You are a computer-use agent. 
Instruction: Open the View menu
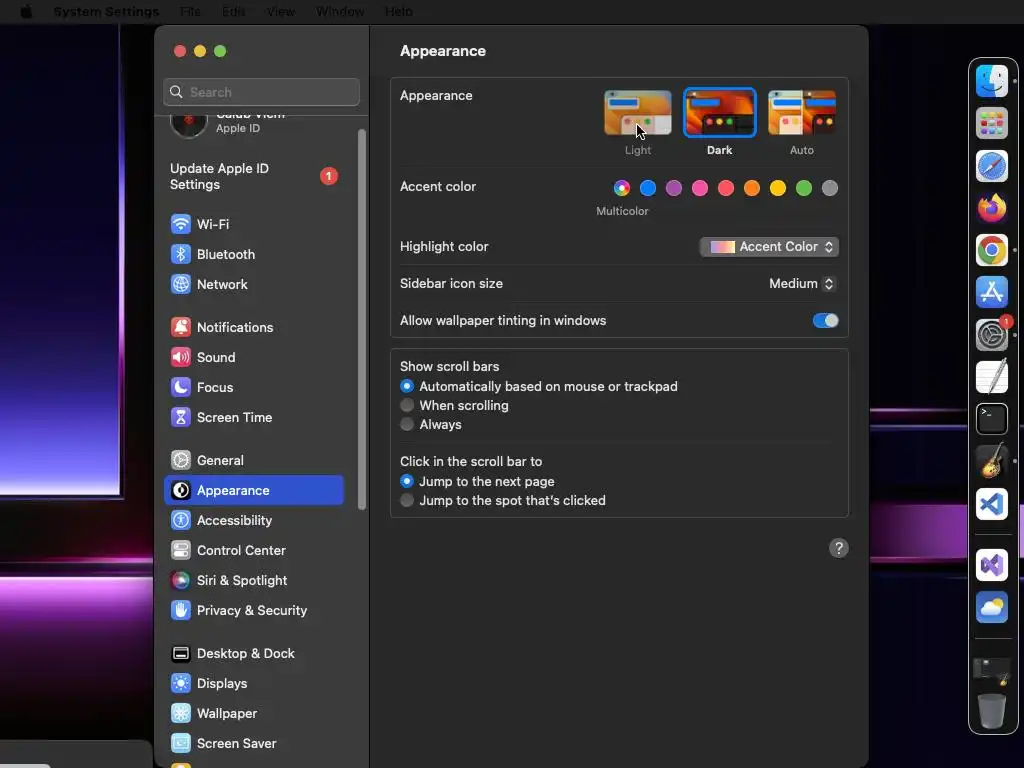tap(280, 12)
